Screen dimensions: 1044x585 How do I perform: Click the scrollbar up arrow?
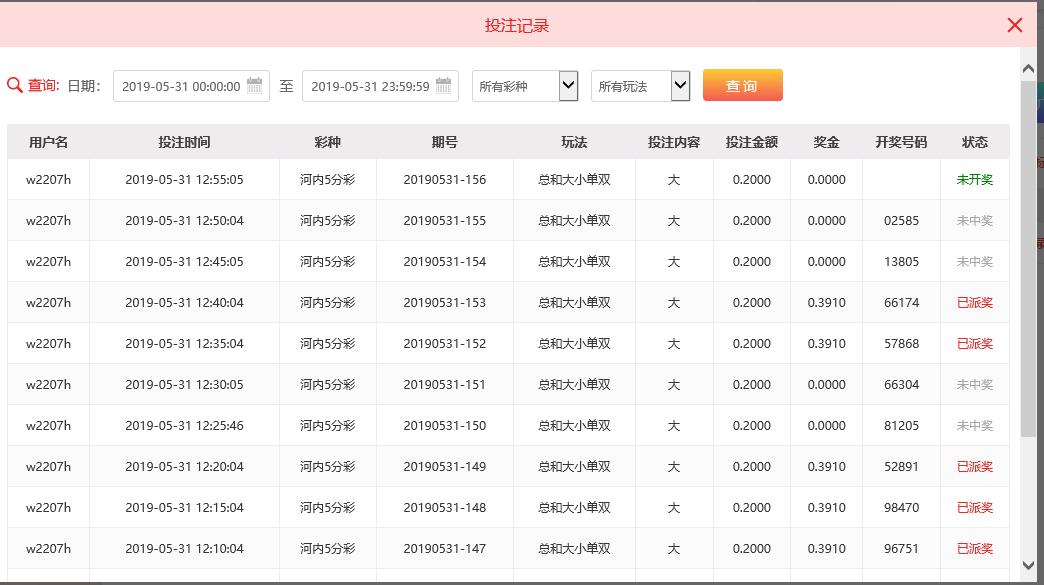point(1028,69)
